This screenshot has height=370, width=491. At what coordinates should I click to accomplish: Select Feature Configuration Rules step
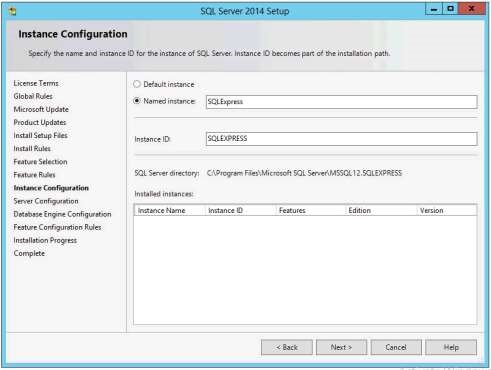57,227
